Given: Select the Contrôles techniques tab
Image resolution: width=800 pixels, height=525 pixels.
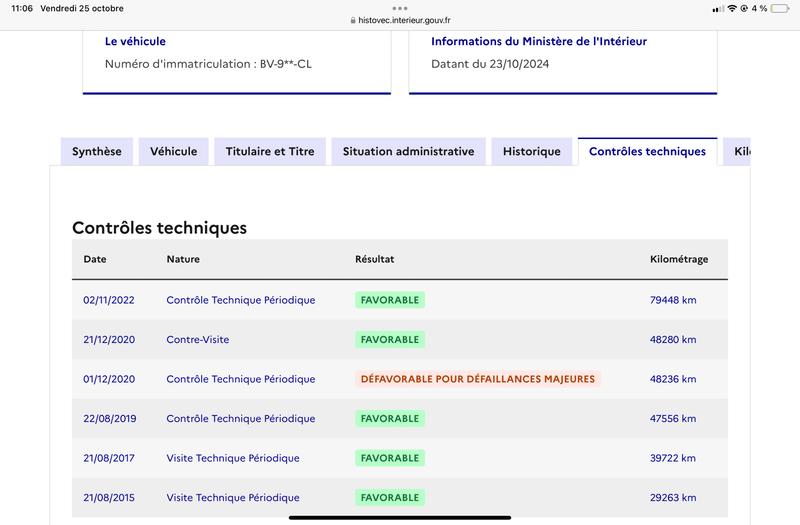Looking at the screenshot, I should [647, 152].
